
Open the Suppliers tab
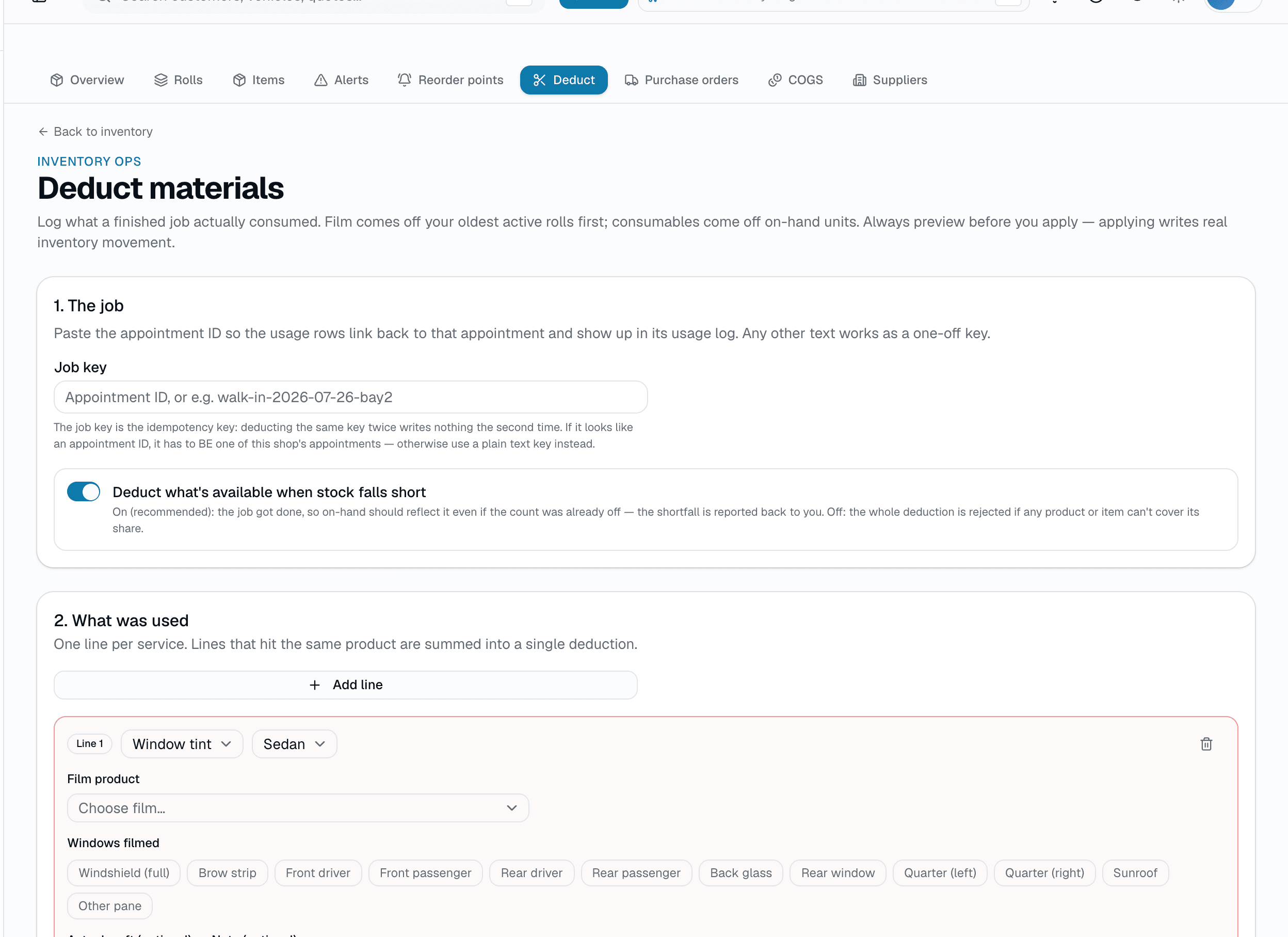coord(890,80)
